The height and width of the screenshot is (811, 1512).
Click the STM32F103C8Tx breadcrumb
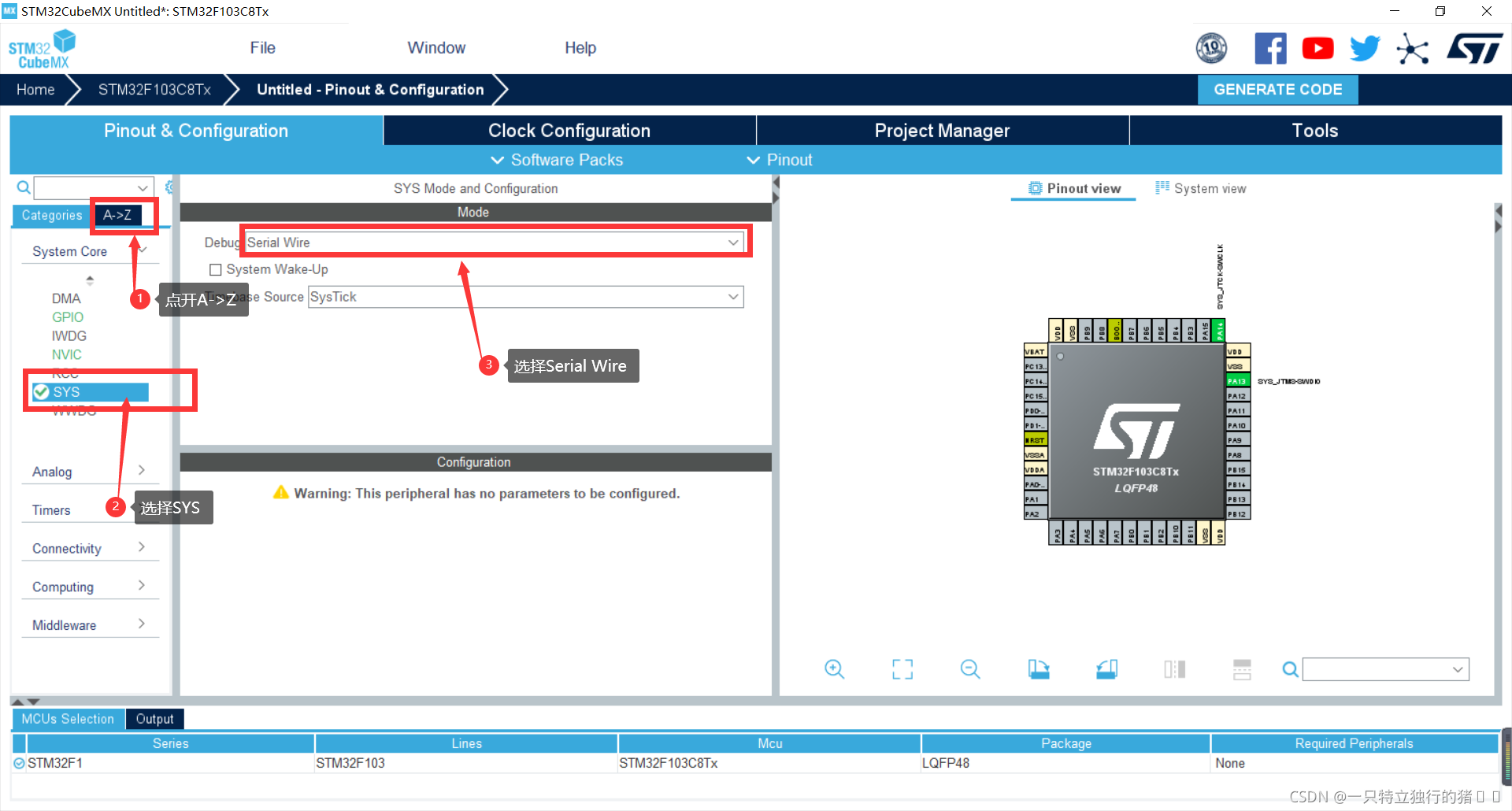pyautogui.click(x=154, y=90)
